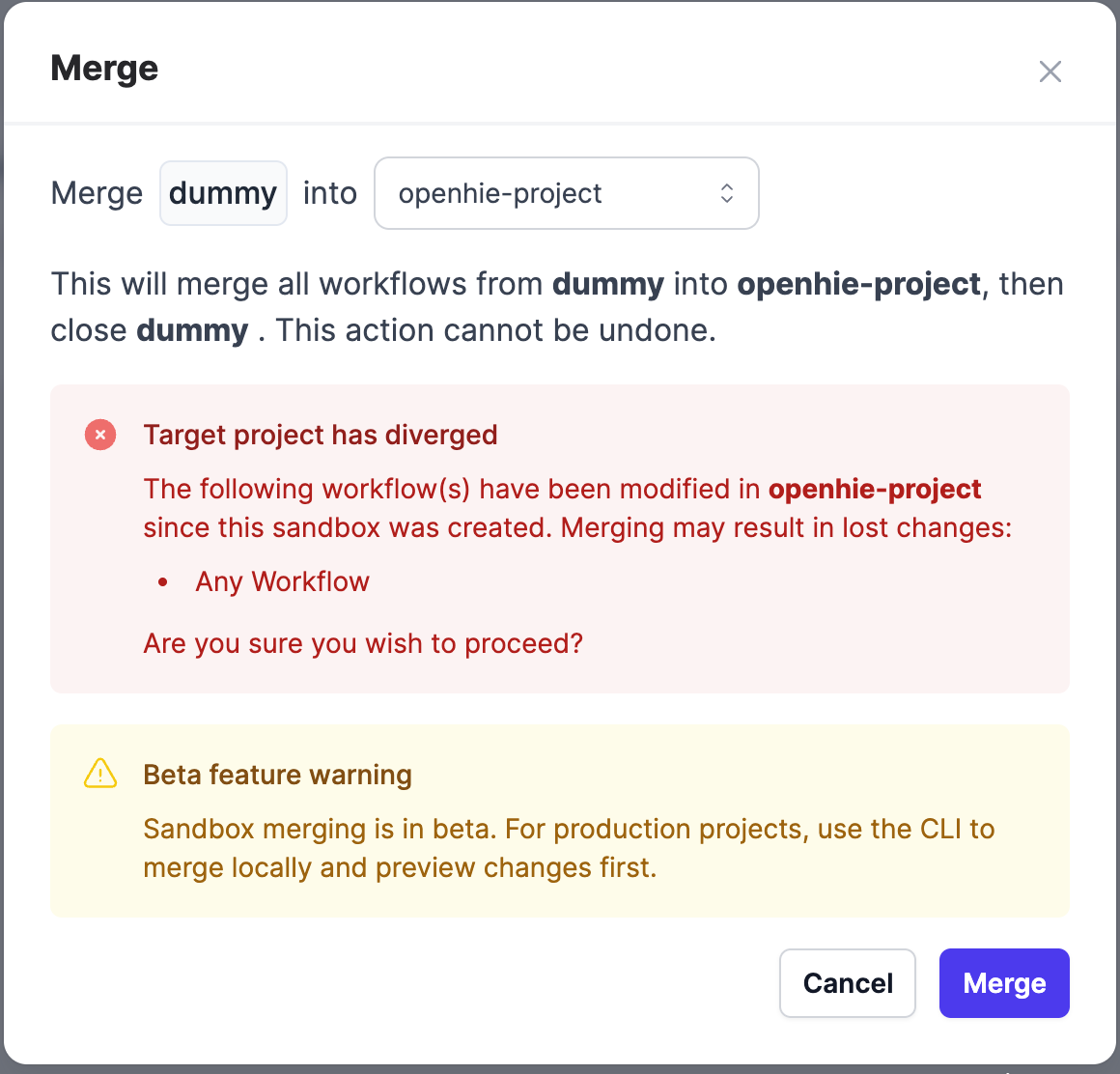The height and width of the screenshot is (1074, 1120).
Task: Click the 'Are you sure you wish to proceed?' text
Action: pos(363,643)
